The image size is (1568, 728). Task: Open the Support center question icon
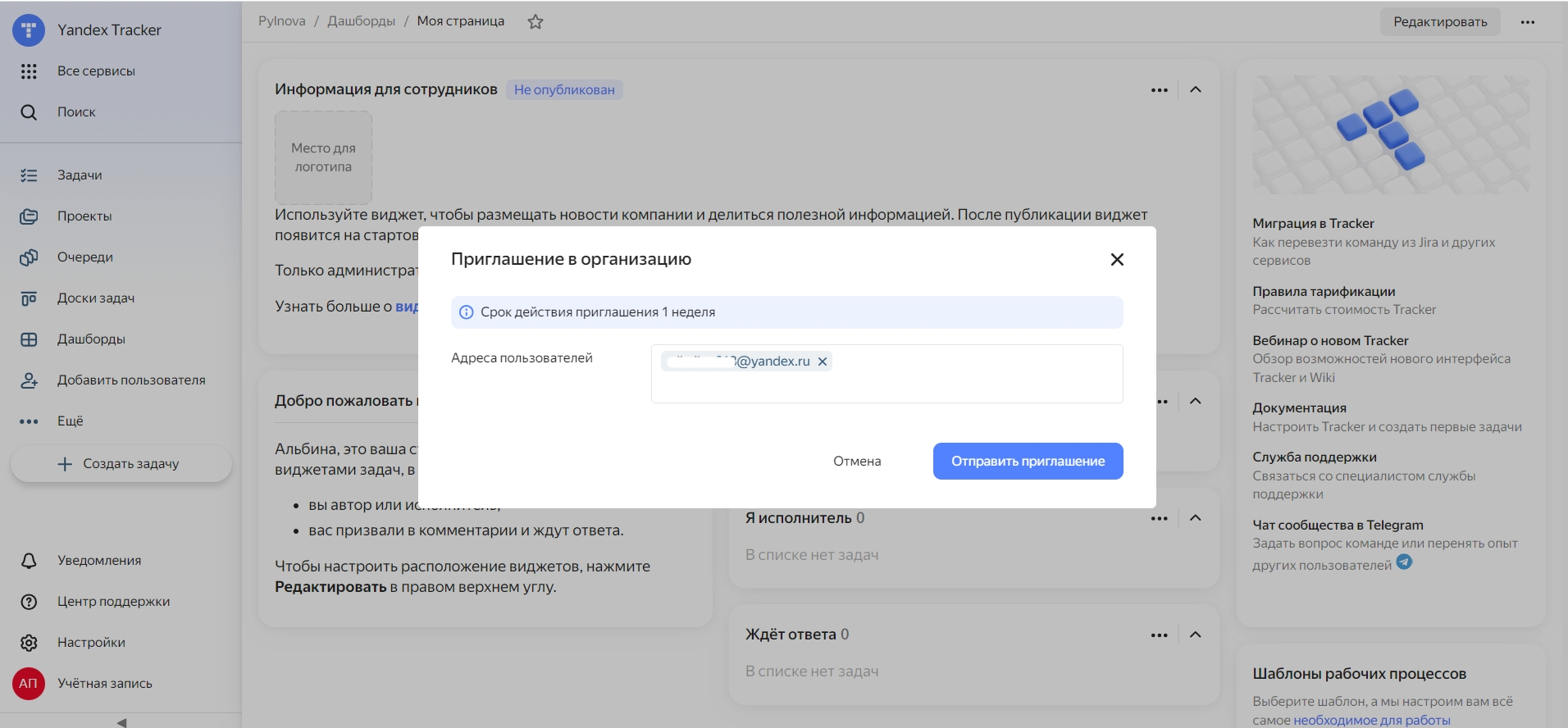pyautogui.click(x=29, y=602)
